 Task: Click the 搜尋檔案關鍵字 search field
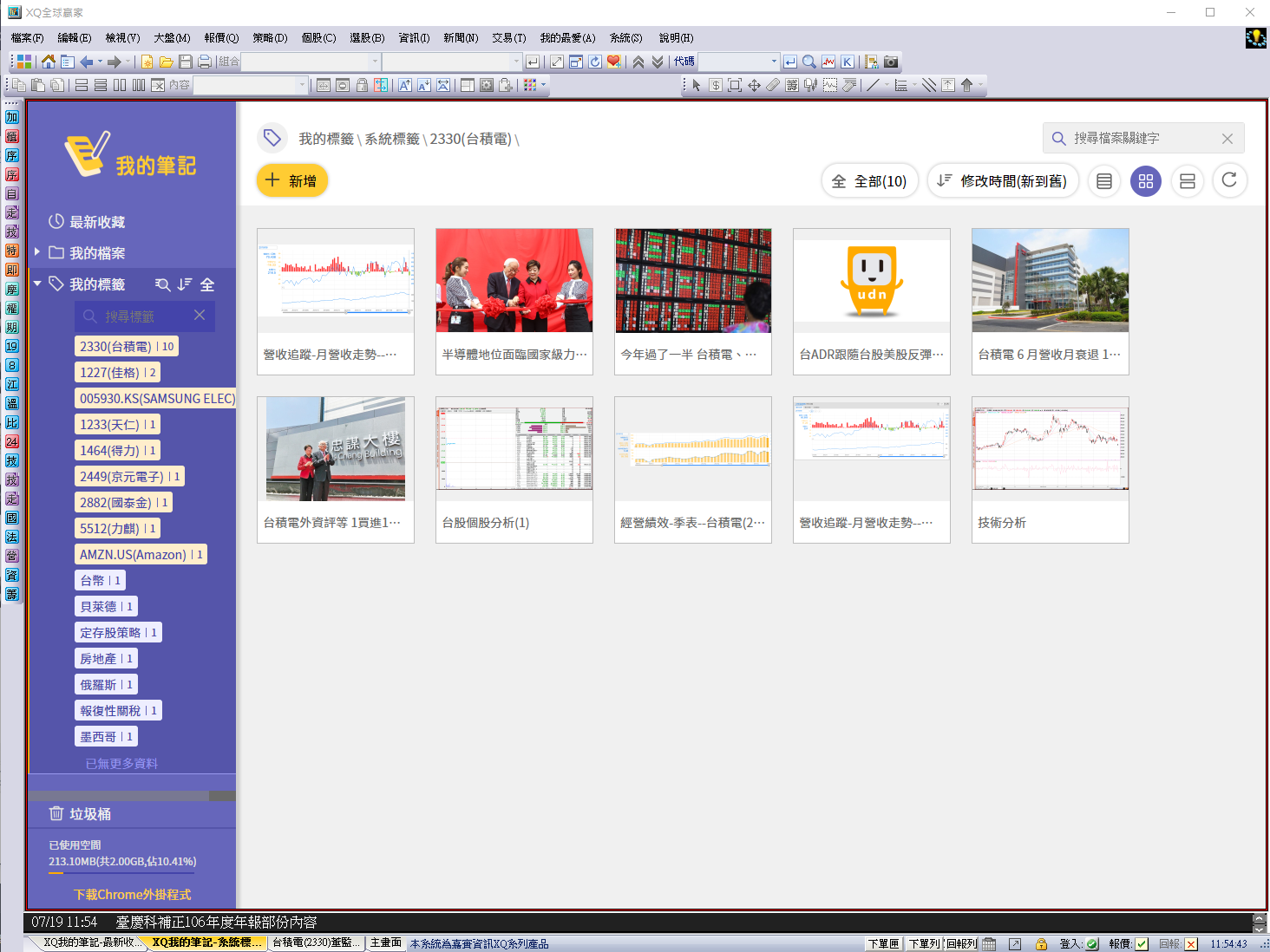[1142, 139]
